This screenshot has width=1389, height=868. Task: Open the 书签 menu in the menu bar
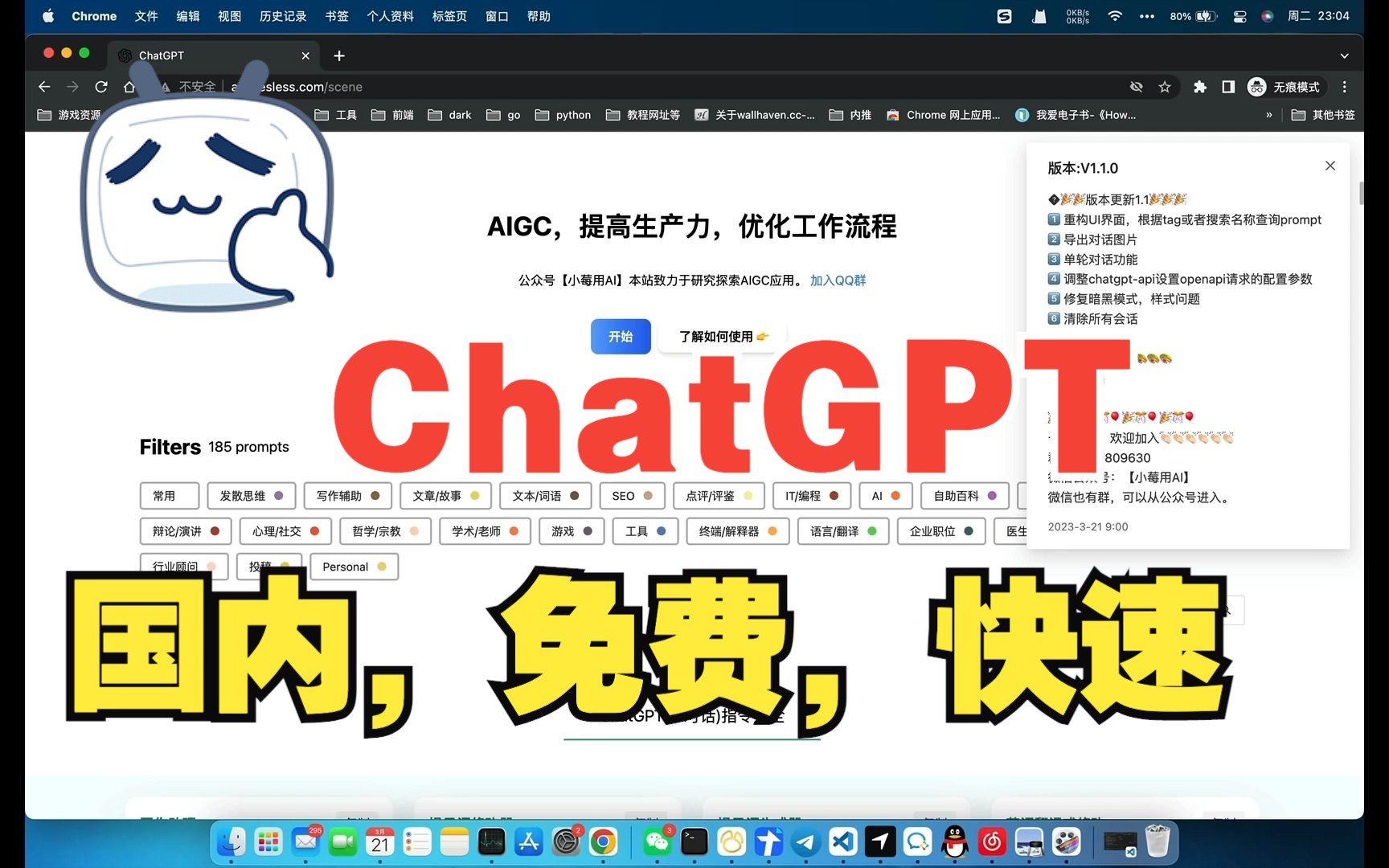click(x=336, y=16)
